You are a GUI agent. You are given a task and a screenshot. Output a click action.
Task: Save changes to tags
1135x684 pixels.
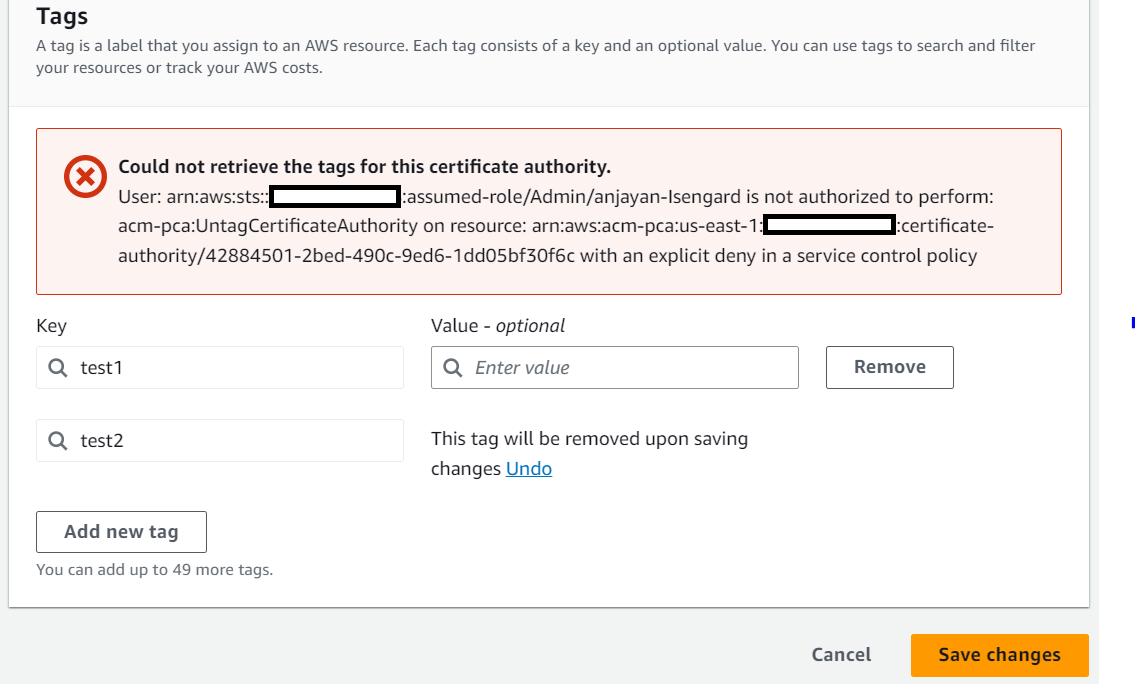(x=1000, y=655)
